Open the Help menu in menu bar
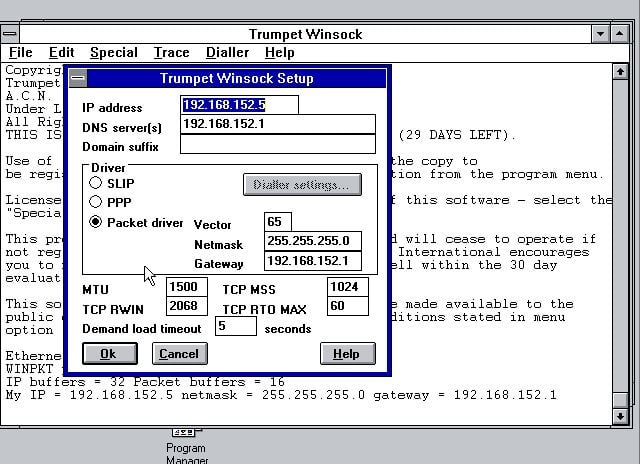640x464 pixels. coord(280,53)
